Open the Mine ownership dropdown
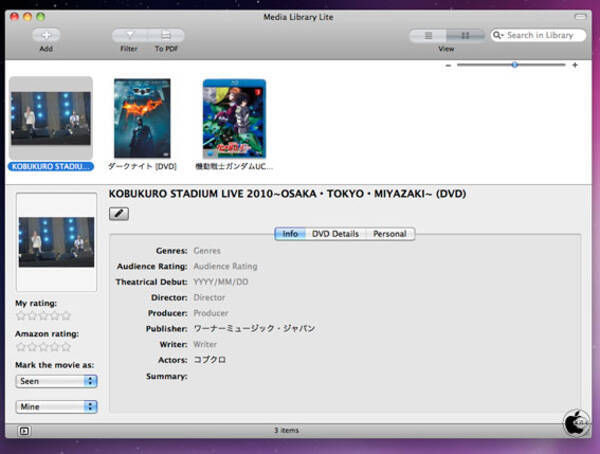The height and width of the screenshot is (454, 600). coord(56,407)
